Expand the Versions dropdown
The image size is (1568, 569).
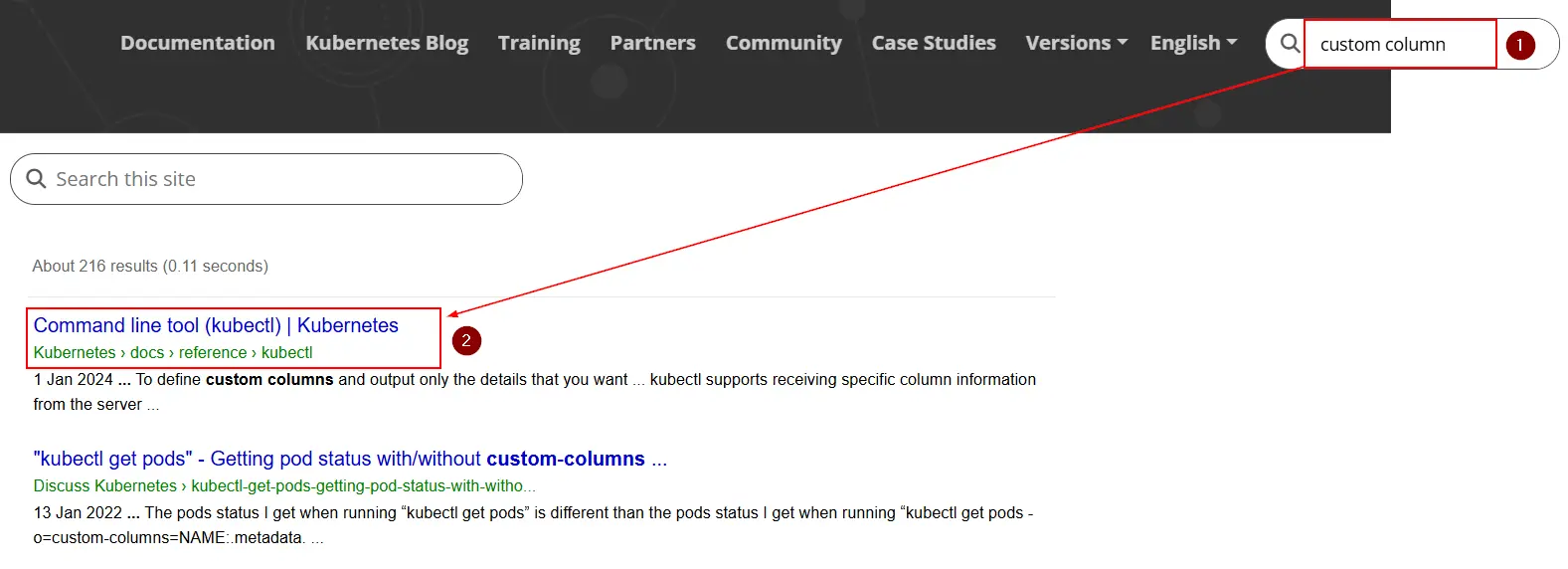[x=1076, y=43]
